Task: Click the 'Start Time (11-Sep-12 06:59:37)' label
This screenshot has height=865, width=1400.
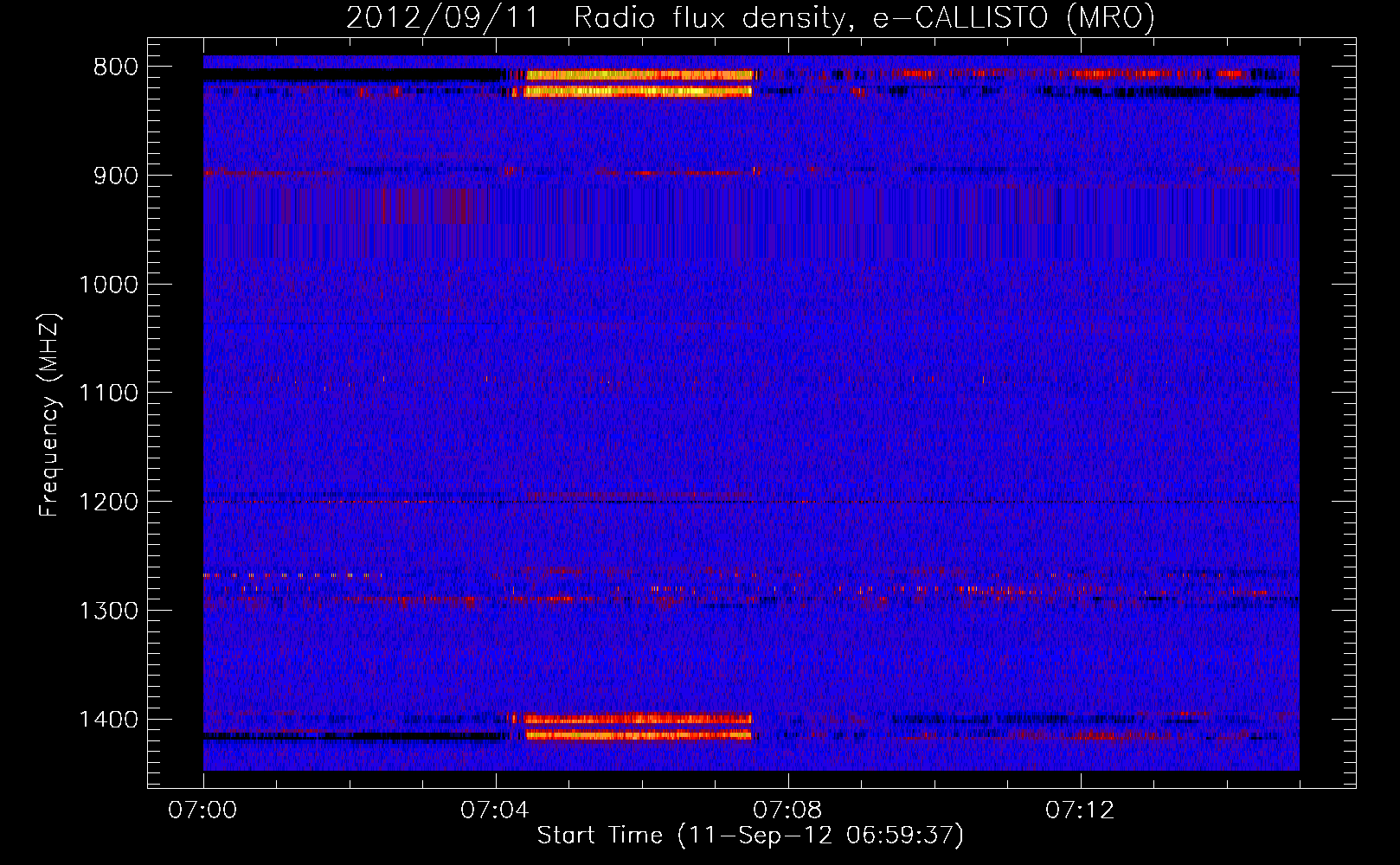Action: click(750, 836)
